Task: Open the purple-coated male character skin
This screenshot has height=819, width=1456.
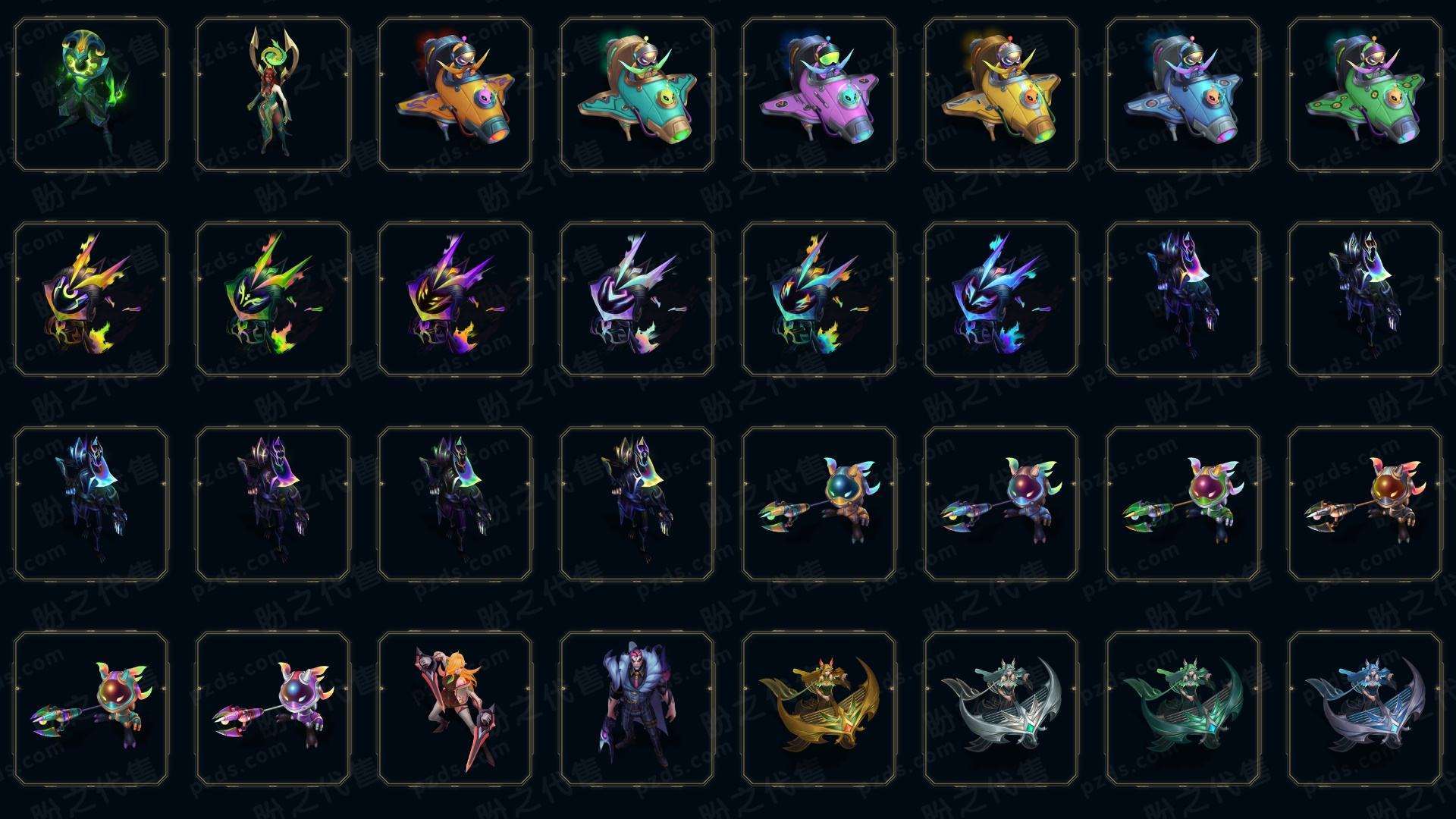Action: 637,708
